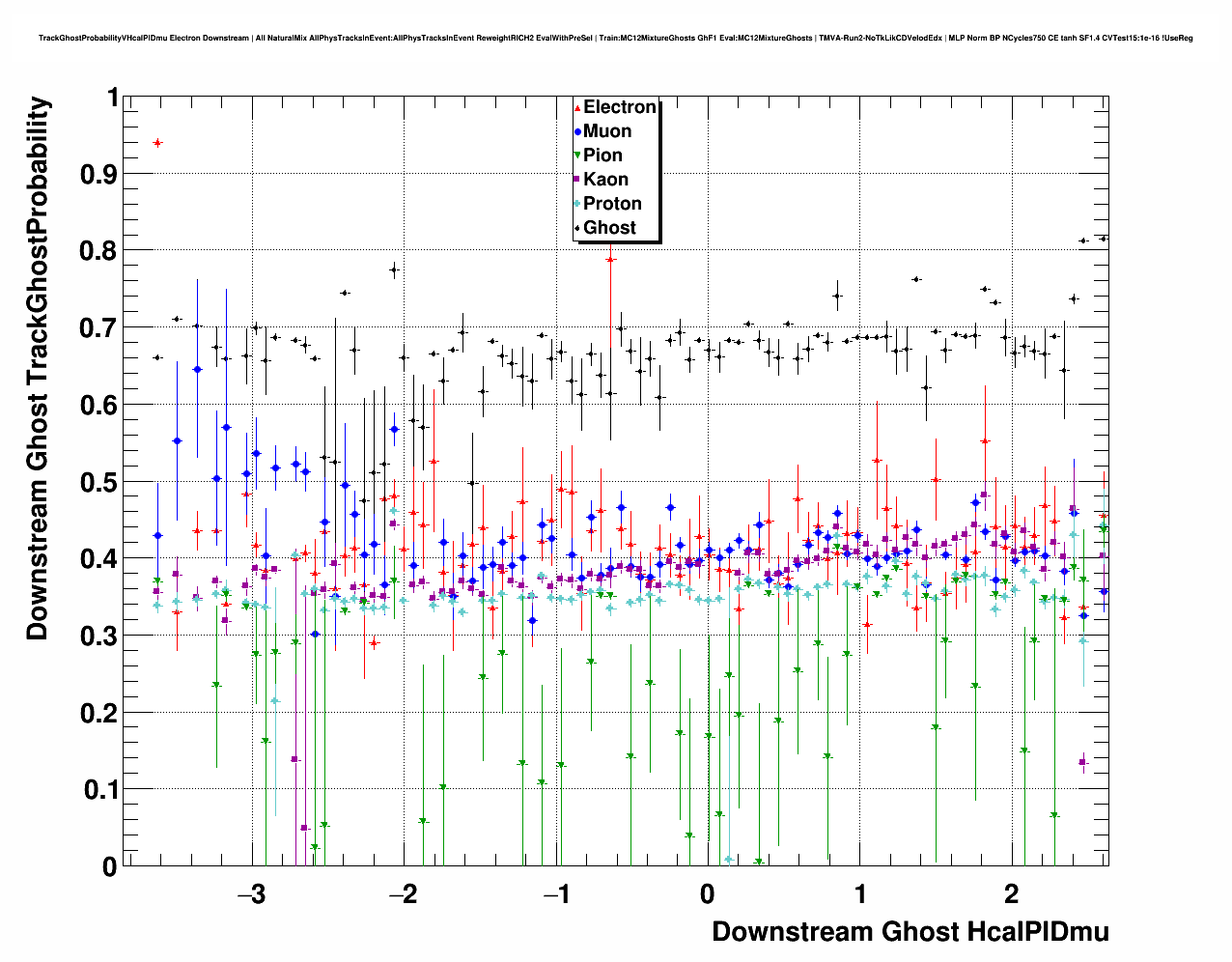
Task: Click the blue circle Muon legend marker
Action: coord(577,131)
